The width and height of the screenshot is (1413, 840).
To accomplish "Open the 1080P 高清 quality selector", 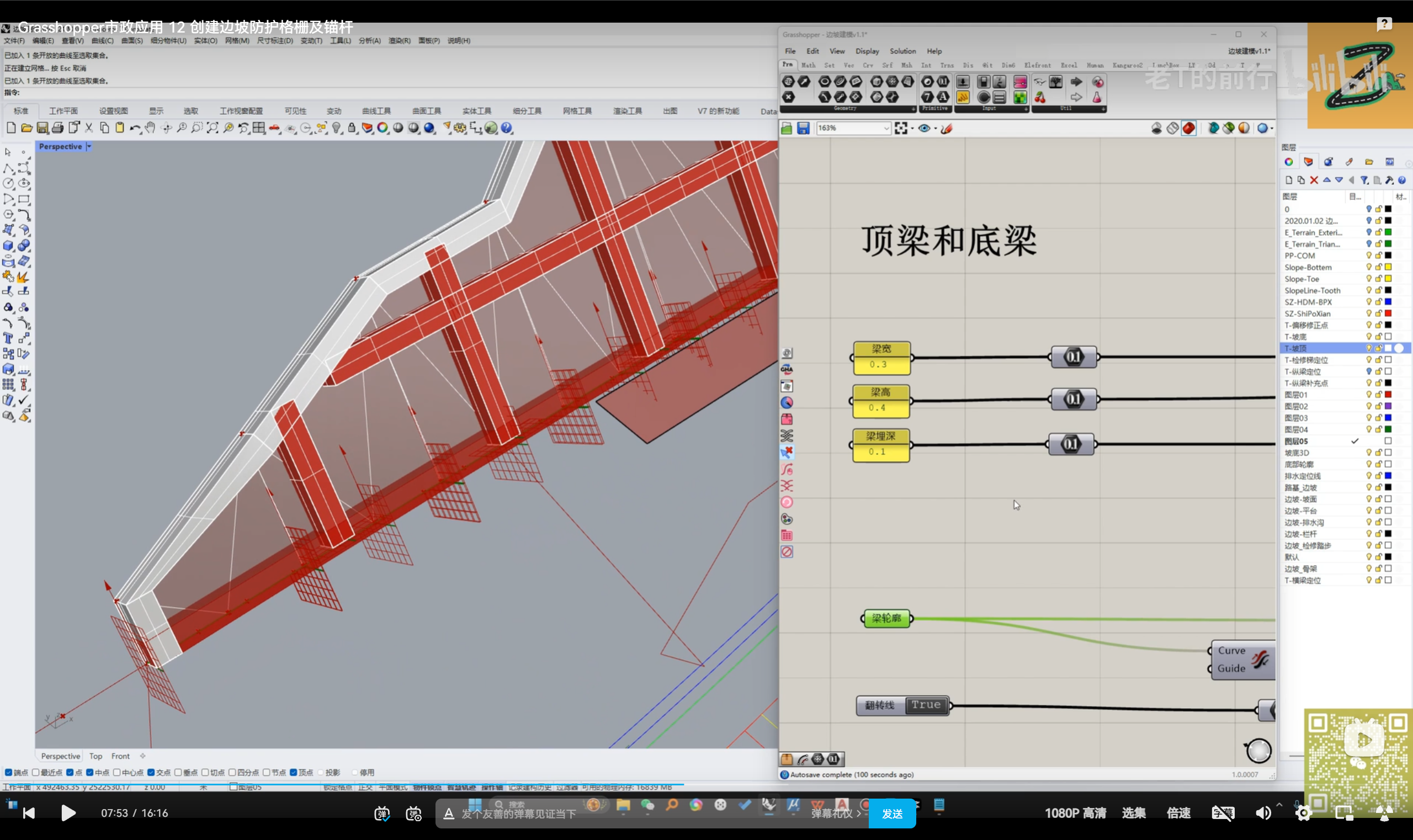I will pyautogui.click(x=1075, y=814).
